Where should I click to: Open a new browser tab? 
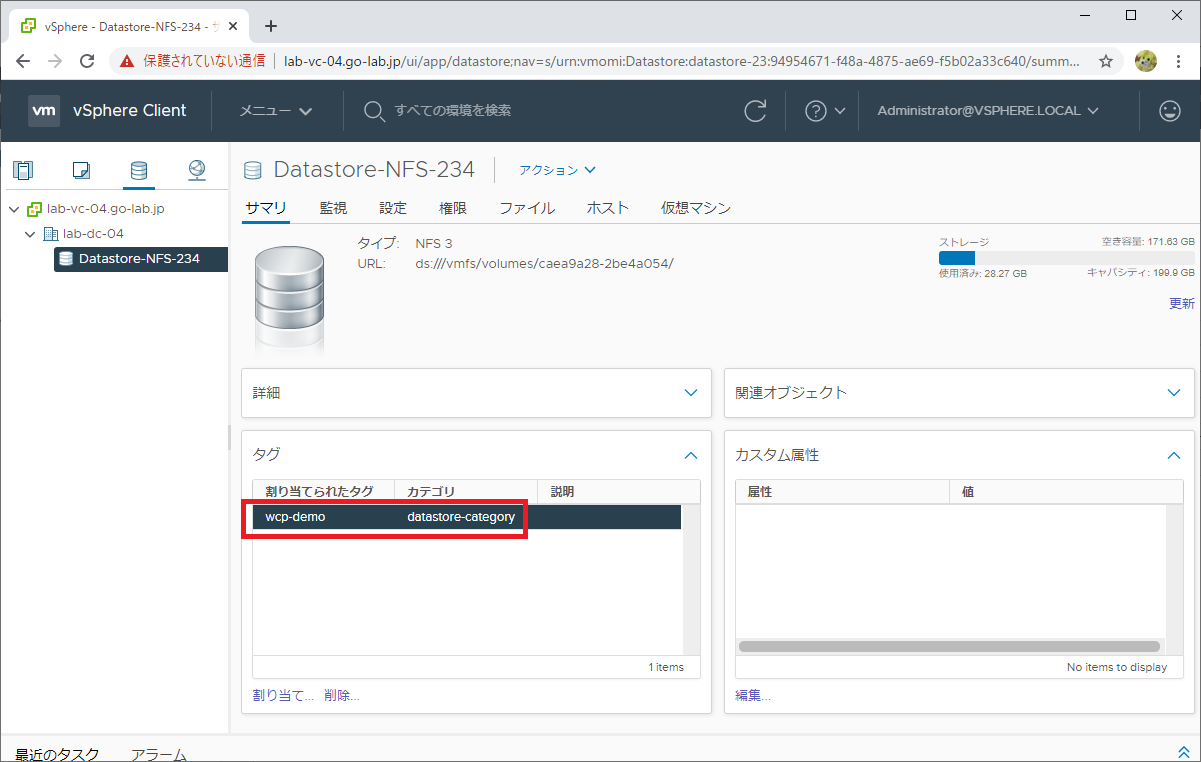270,26
